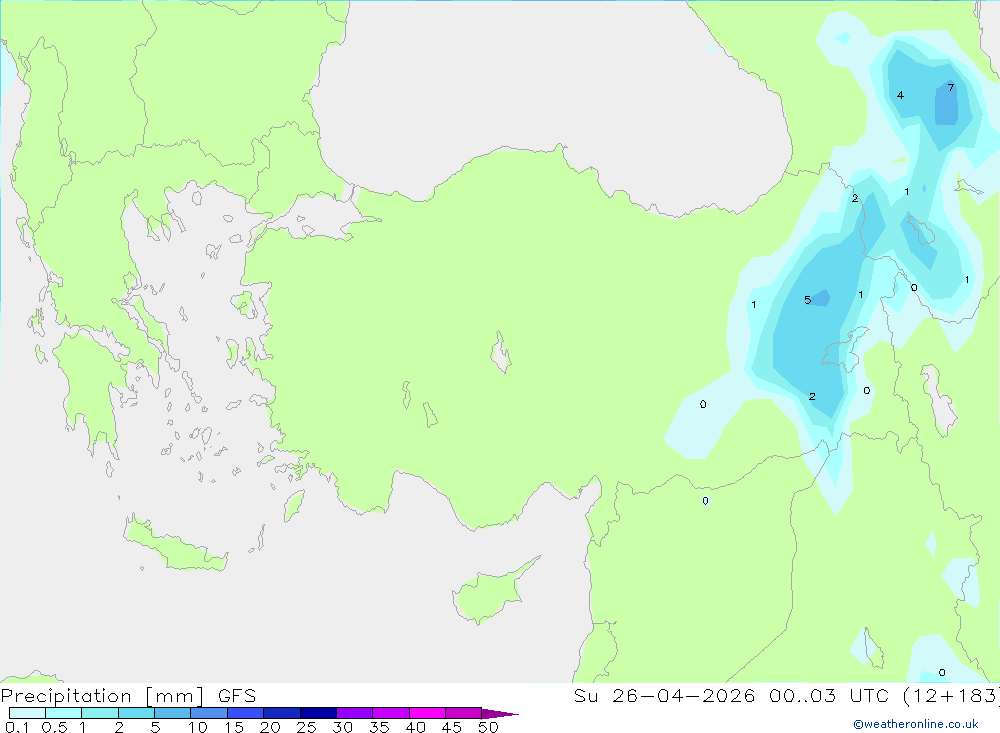This screenshot has width=1000, height=733.
Task: Select the 40 to 45 mm magenta swatch
Action: tap(427, 713)
